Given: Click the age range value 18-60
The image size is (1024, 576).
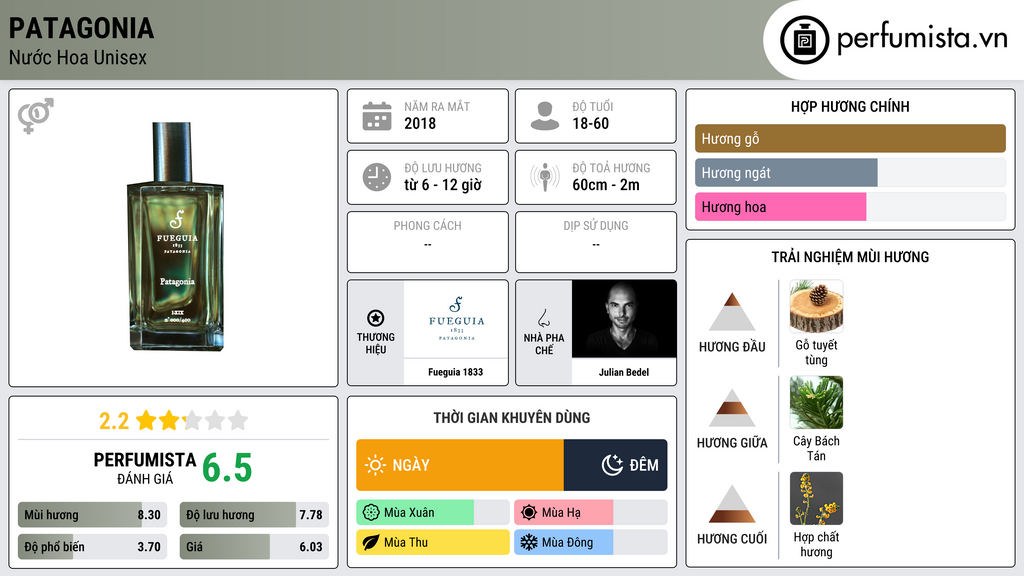Looking at the screenshot, I should pyautogui.click(x=590, y=123).
